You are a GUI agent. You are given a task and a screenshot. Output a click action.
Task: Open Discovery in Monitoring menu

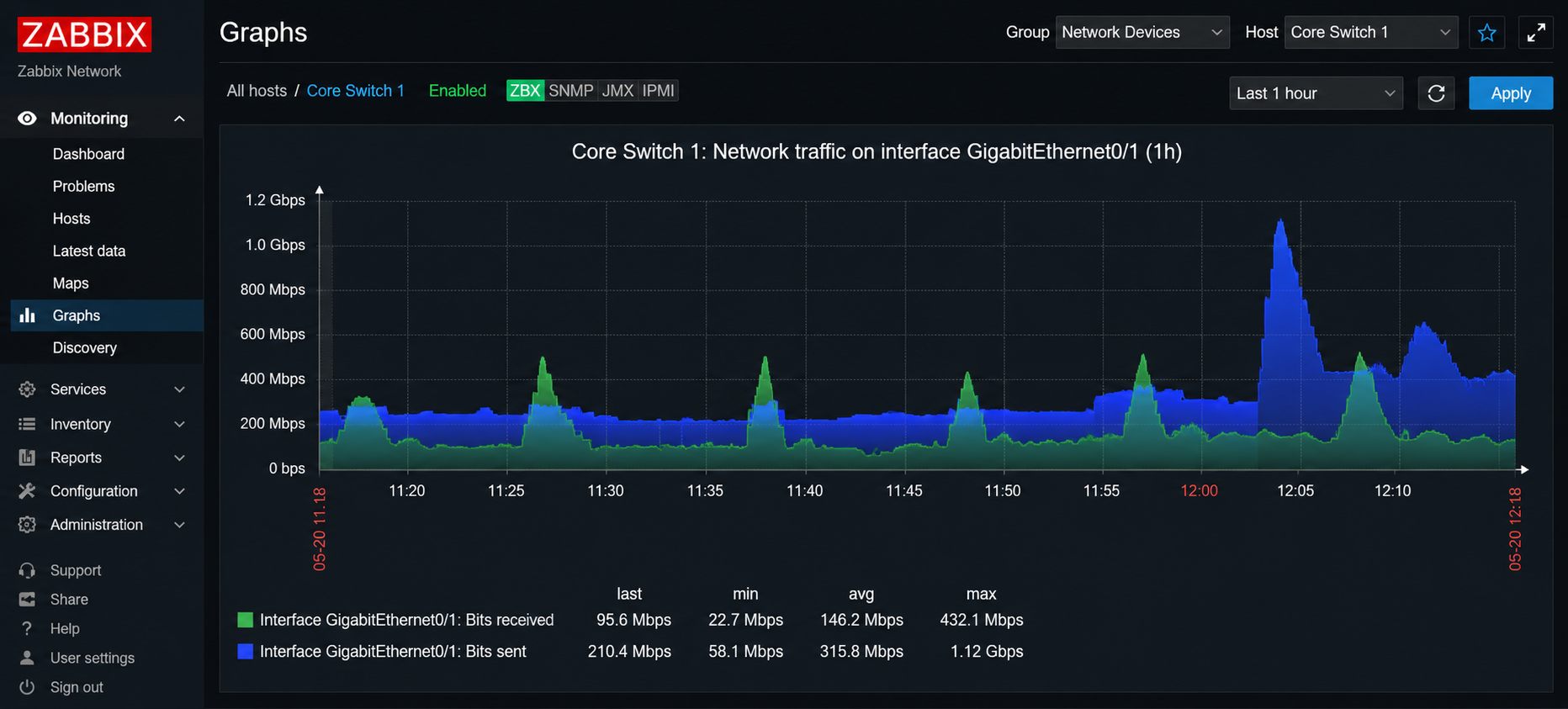(85, 347)
